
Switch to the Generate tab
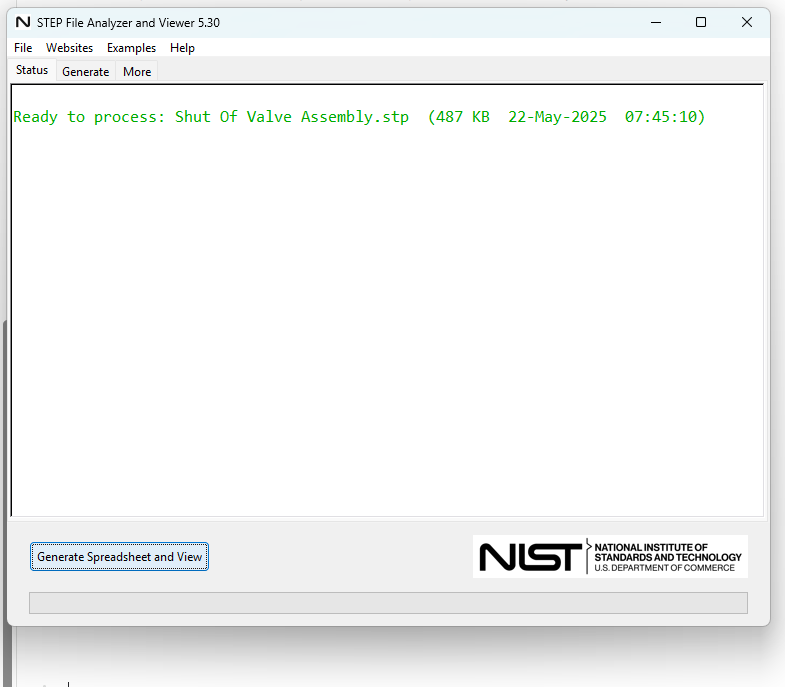point(85,72)
